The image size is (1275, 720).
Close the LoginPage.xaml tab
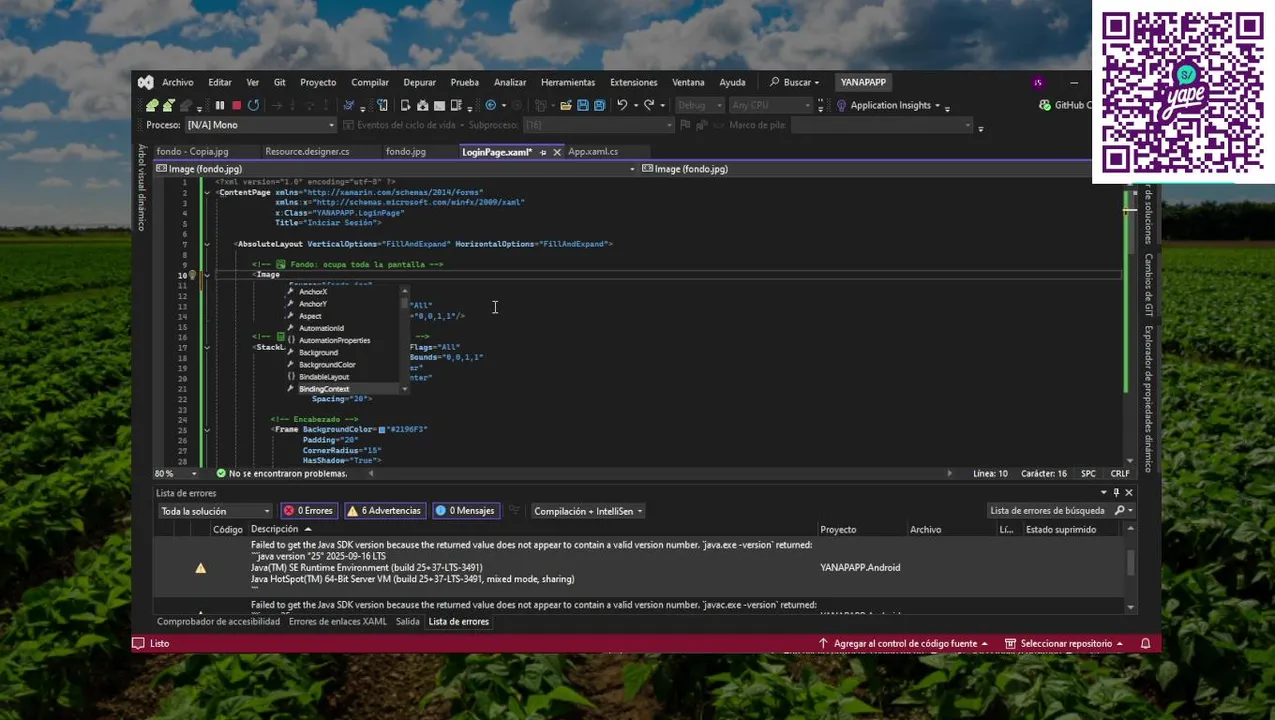(557, 152)
